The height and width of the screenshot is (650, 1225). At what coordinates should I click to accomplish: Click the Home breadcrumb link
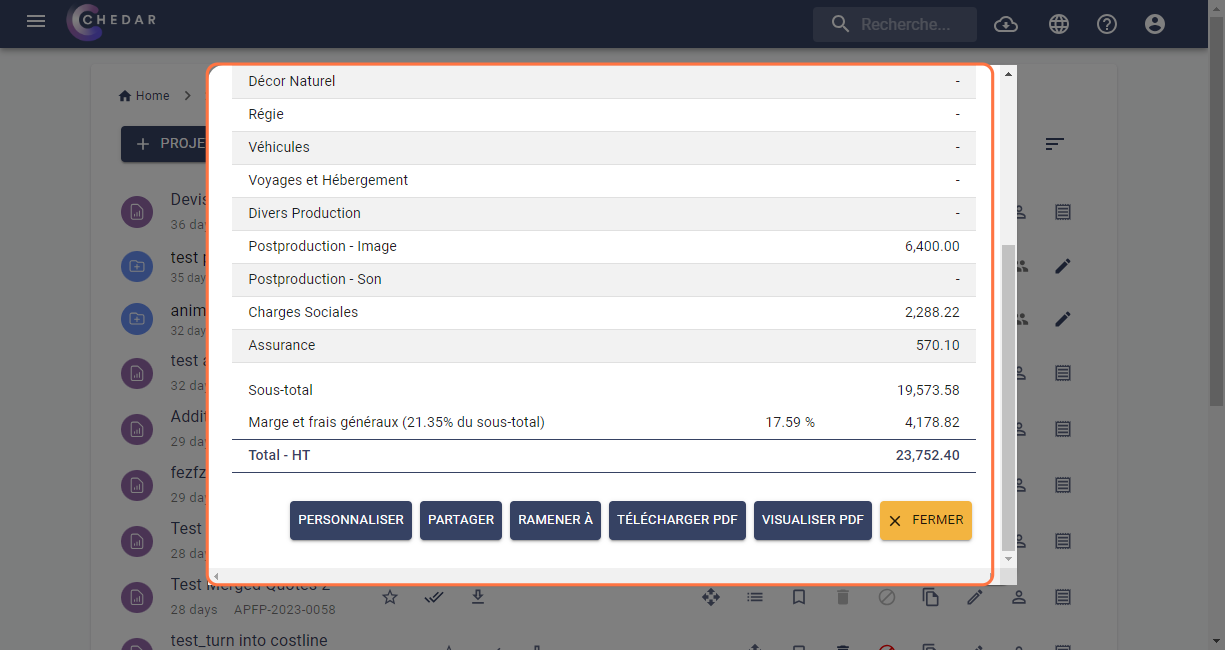point(144,96)
